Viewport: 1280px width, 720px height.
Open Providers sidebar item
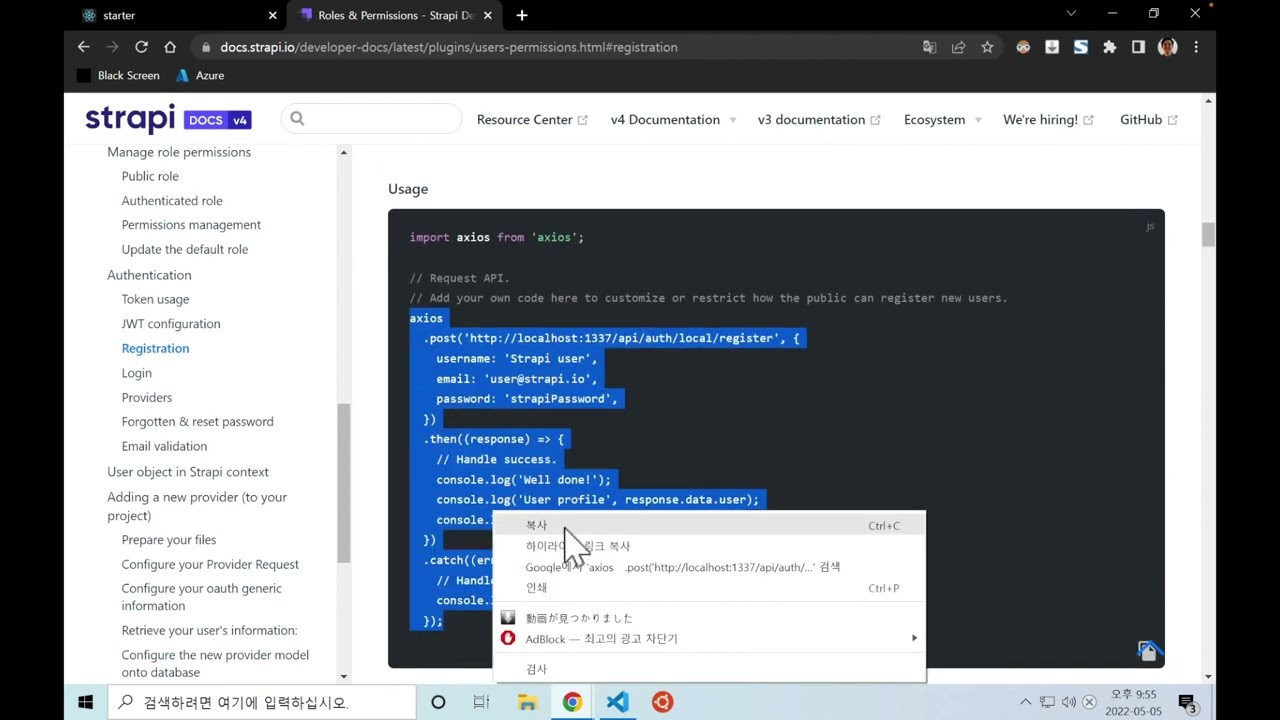pos(147,398)
